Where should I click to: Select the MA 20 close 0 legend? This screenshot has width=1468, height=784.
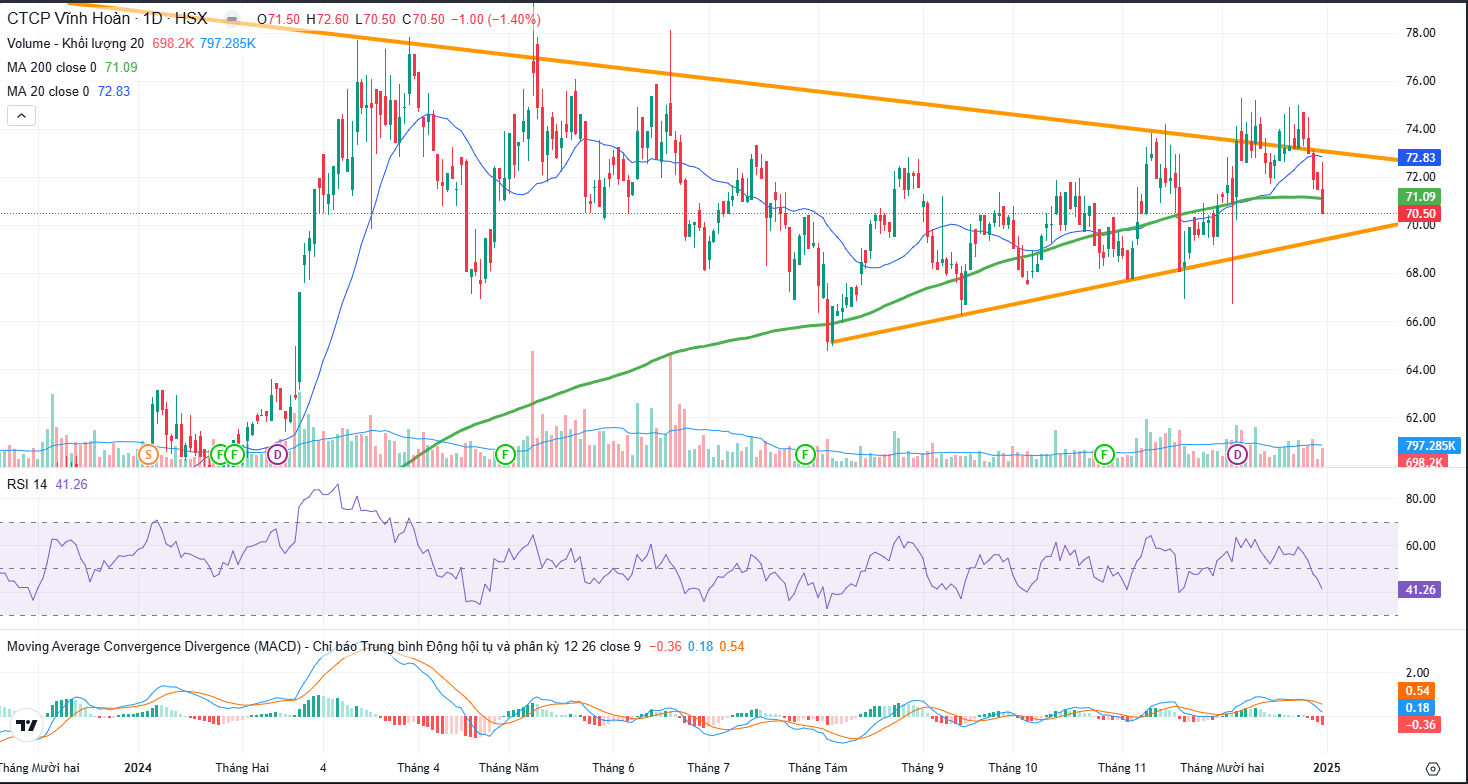48,91
